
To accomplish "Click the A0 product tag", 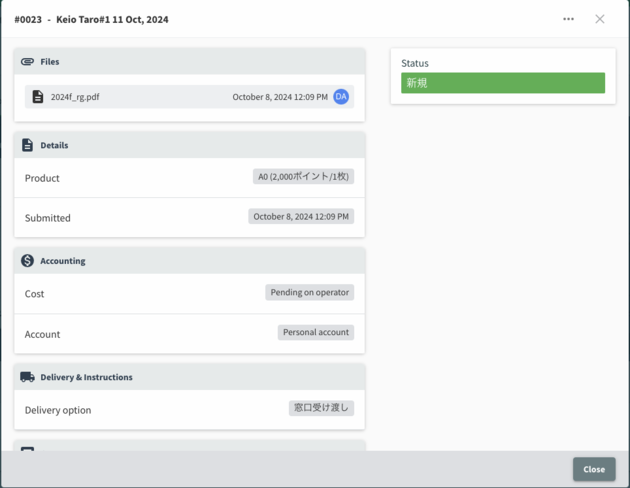I will [303, 177].
